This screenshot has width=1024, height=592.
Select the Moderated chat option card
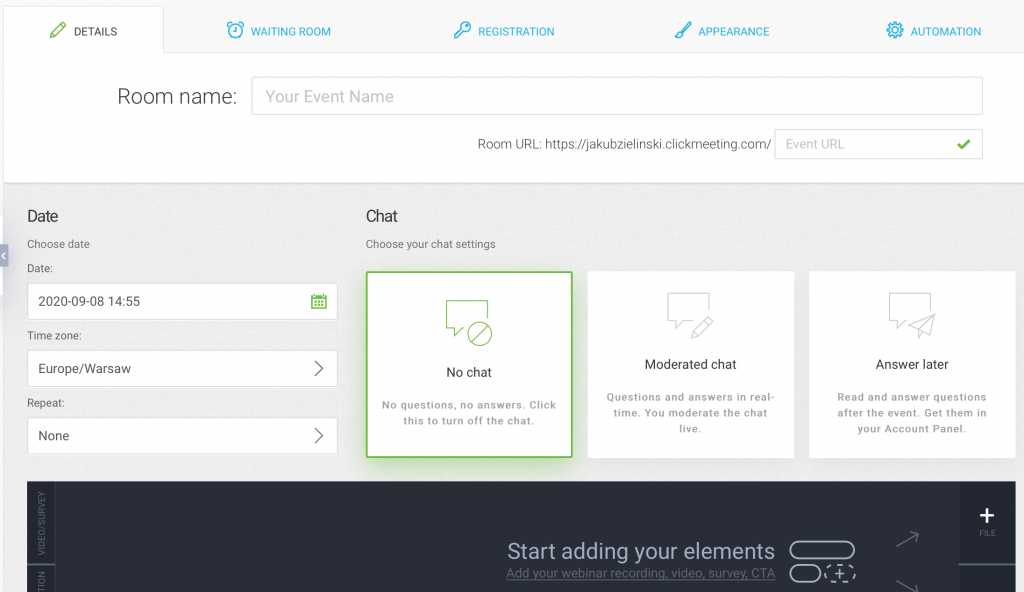tap(690, 365)
